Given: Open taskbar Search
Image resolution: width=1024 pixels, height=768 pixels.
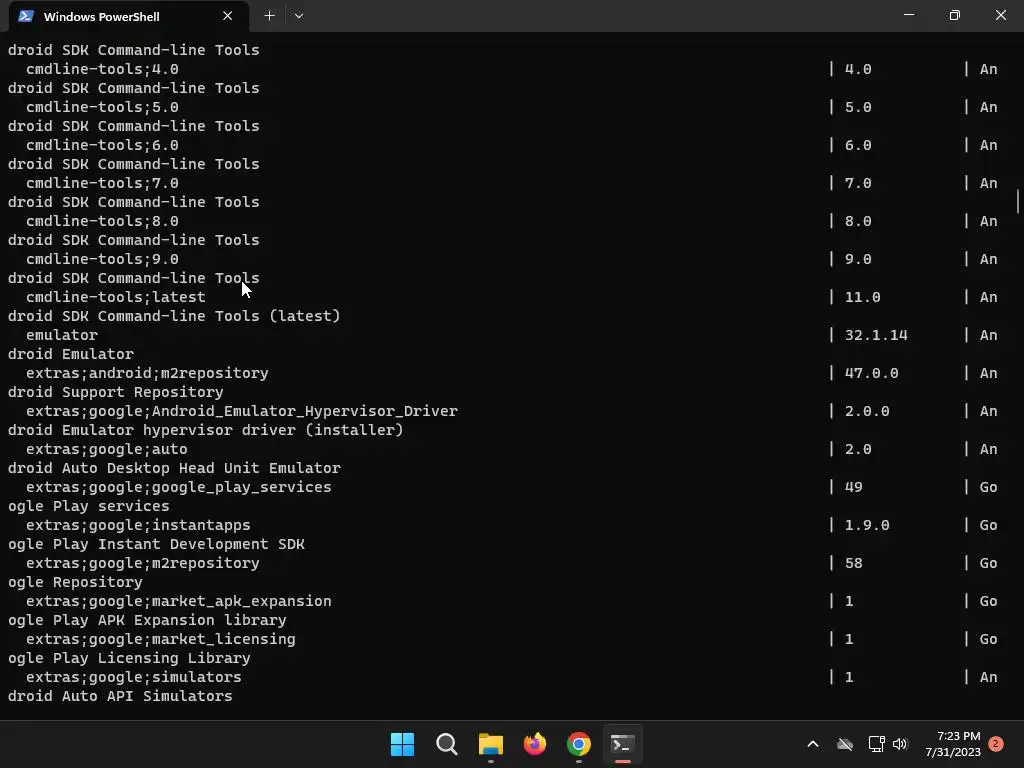Looking at the screenshot, I should (x=447, y=744).
